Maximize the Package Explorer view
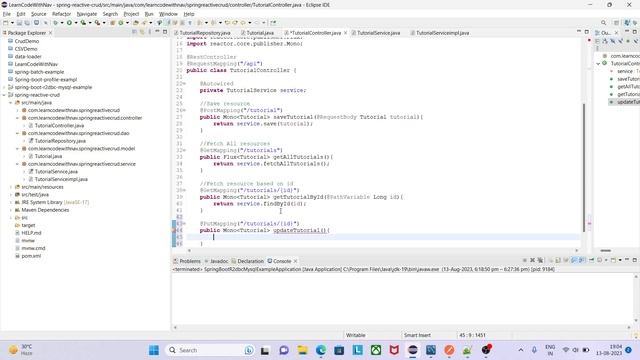The width and height of the screenshot is (640, 360). (165, 32)
